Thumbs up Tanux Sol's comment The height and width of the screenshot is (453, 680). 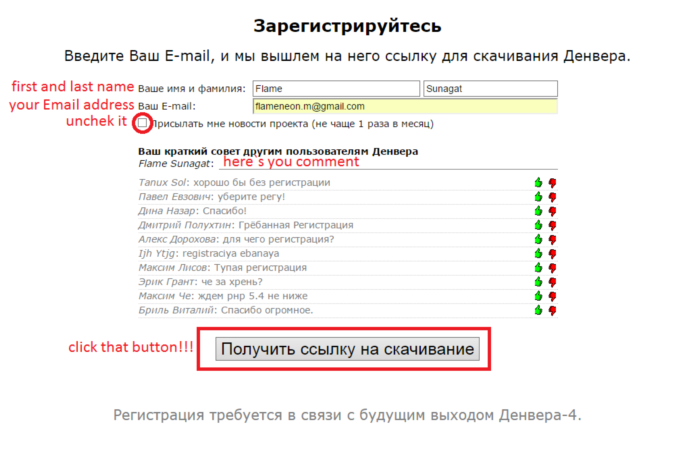(538, 183)
